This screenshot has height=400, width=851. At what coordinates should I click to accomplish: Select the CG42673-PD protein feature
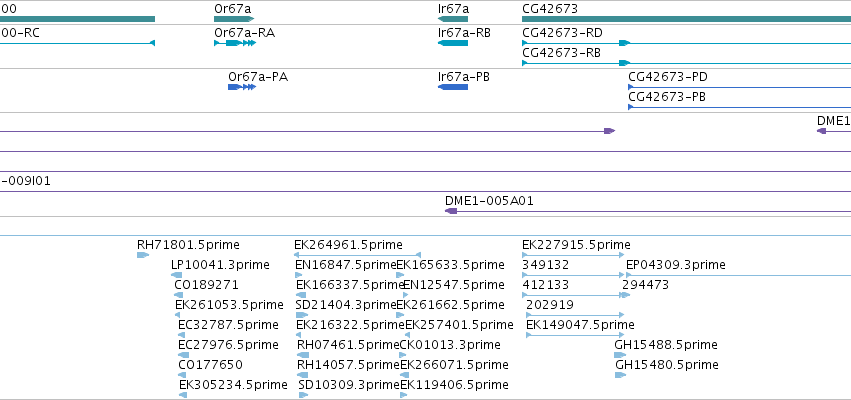point(739,87)
